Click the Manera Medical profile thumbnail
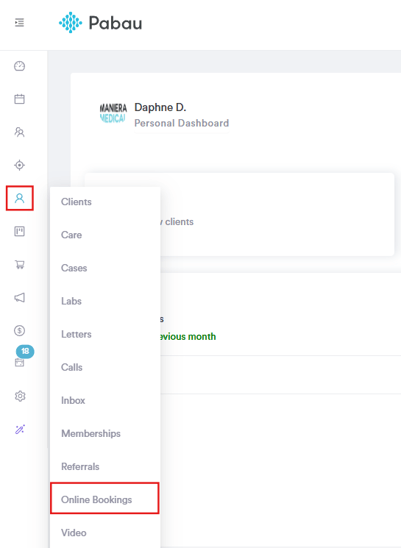The image size is (401, 548). pos(113,113)
